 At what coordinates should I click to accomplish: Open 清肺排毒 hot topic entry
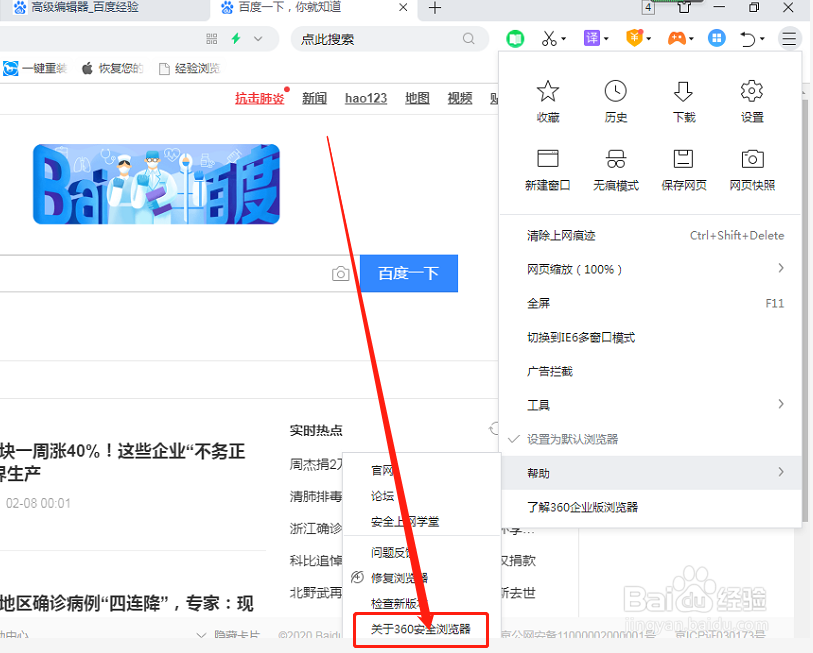point(315,496)
